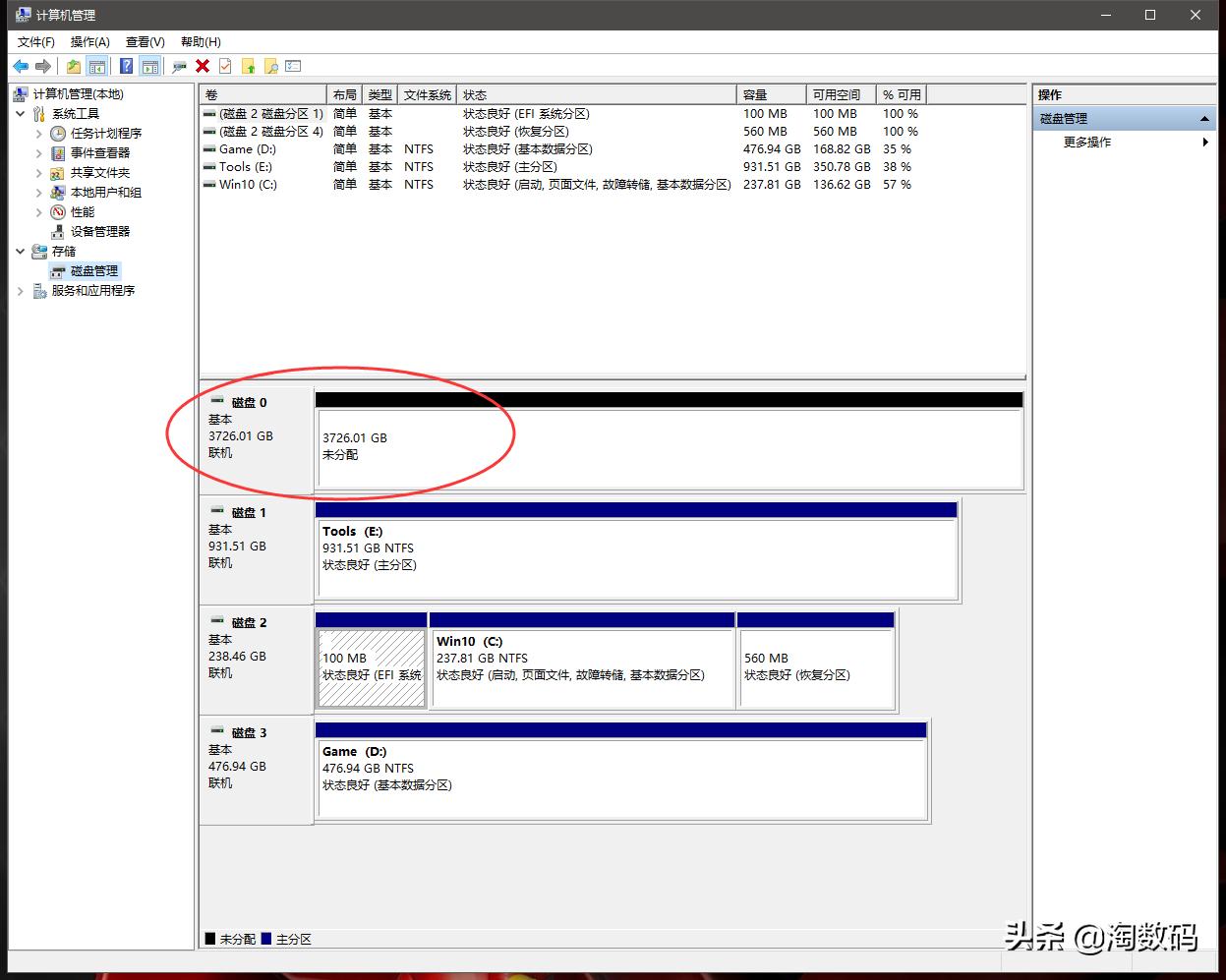The width and height of the screenshot is (1226, 980).
Task: Expand the 共享文件夹 tree node
Action: pyautogui.click(x=38, y=173)
